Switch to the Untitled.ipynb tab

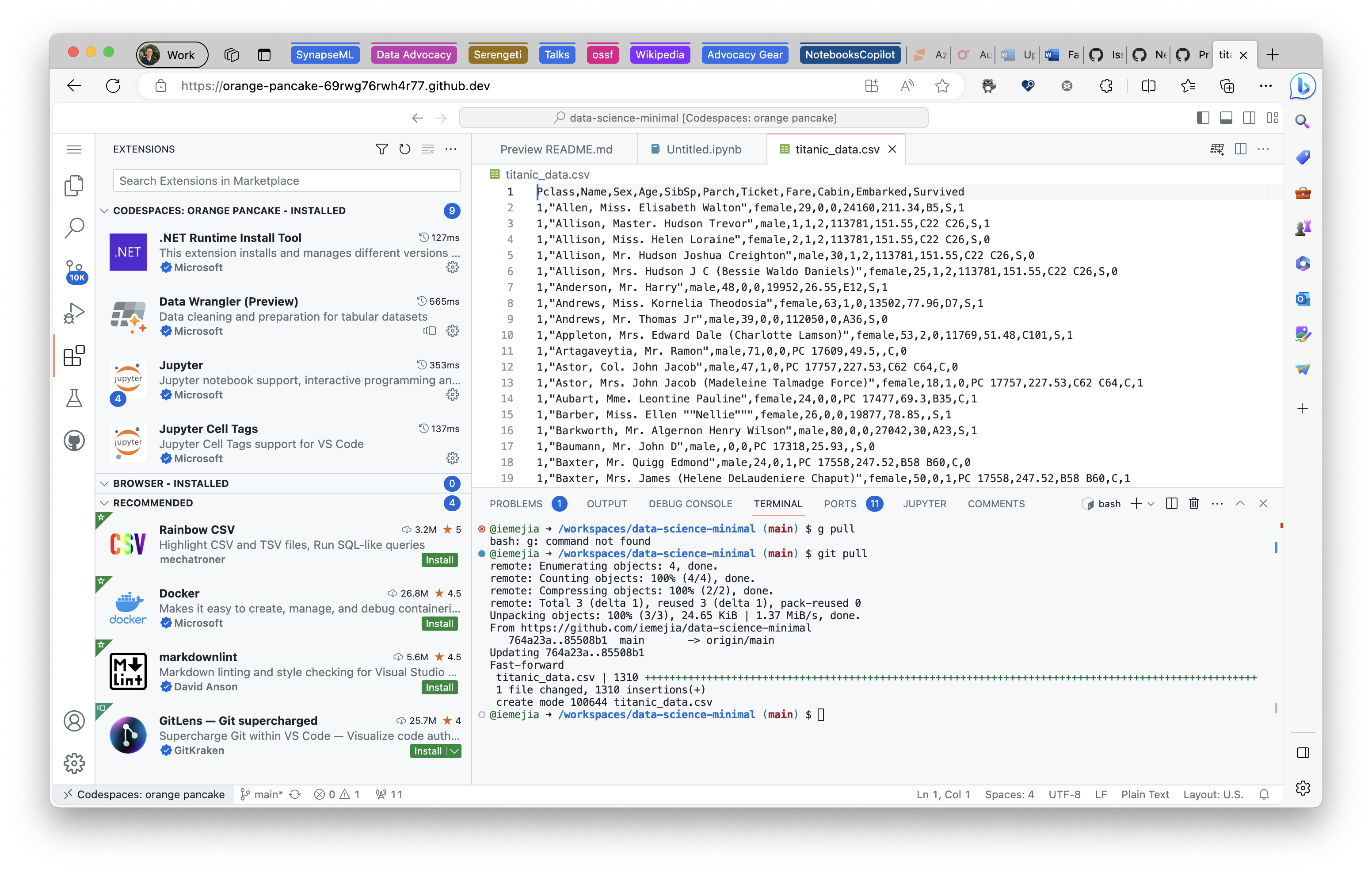tap(704, 149)
